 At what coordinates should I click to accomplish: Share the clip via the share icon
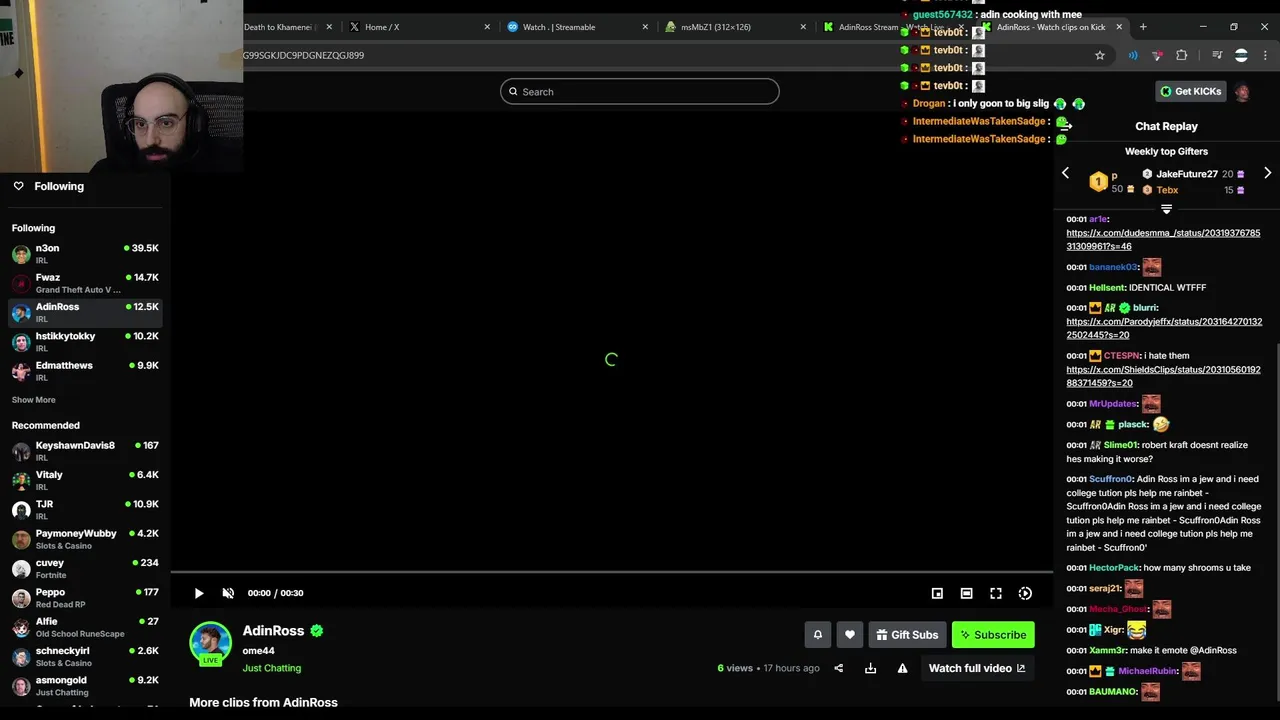tap(839, 668)
